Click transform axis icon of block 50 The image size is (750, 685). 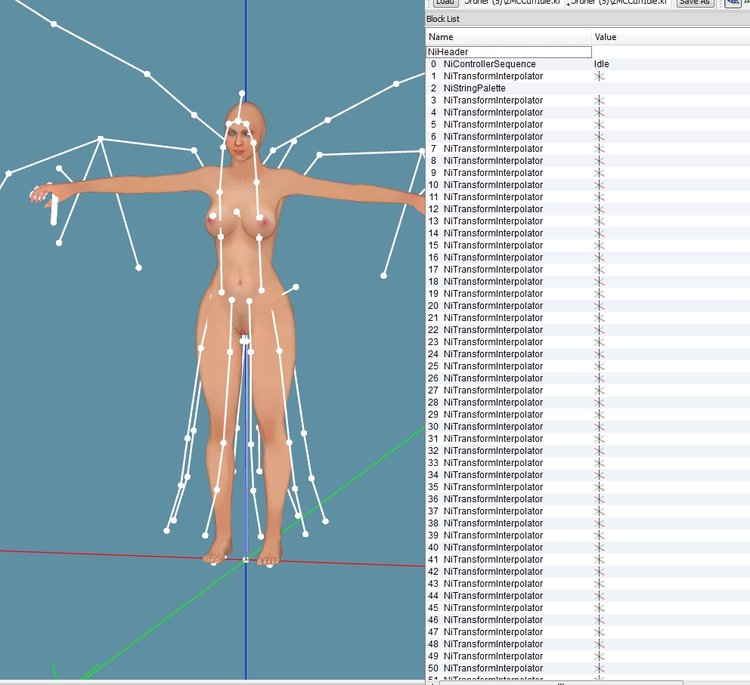coord(599,668)
